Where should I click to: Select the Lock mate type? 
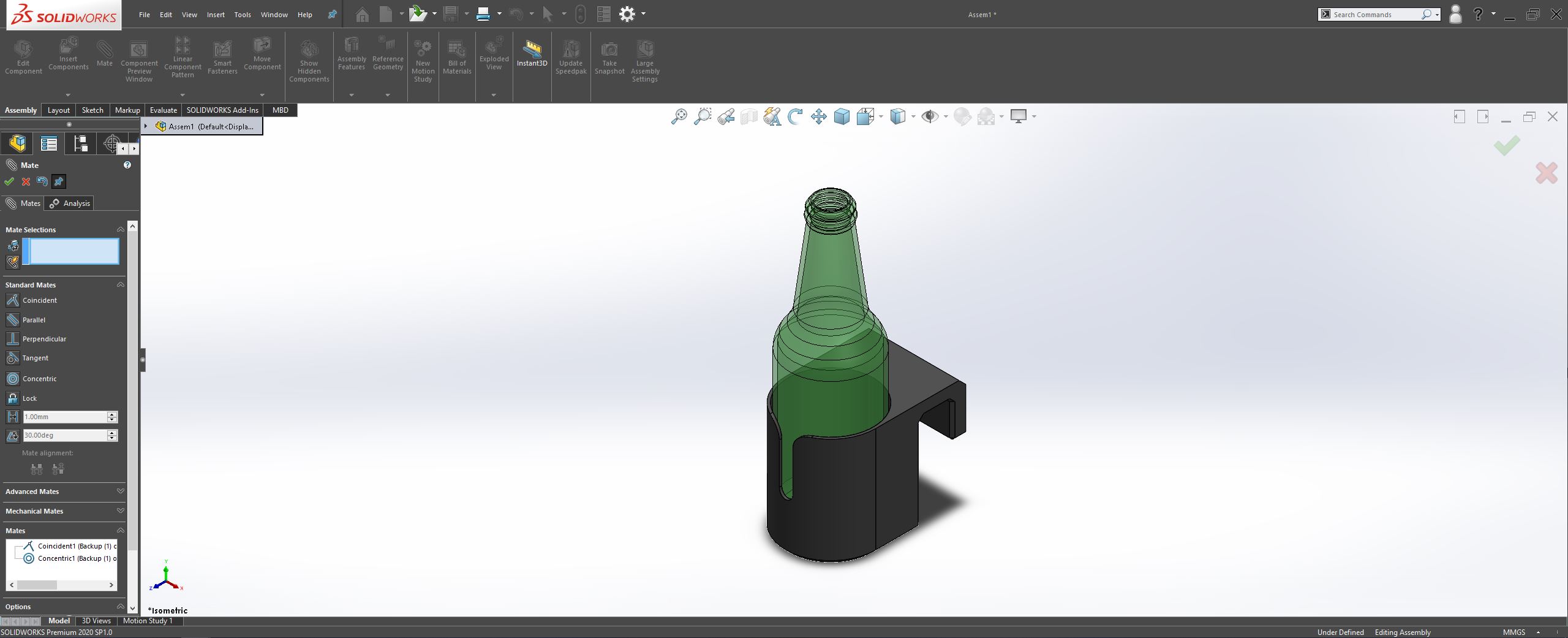click(x=29, y=398)
